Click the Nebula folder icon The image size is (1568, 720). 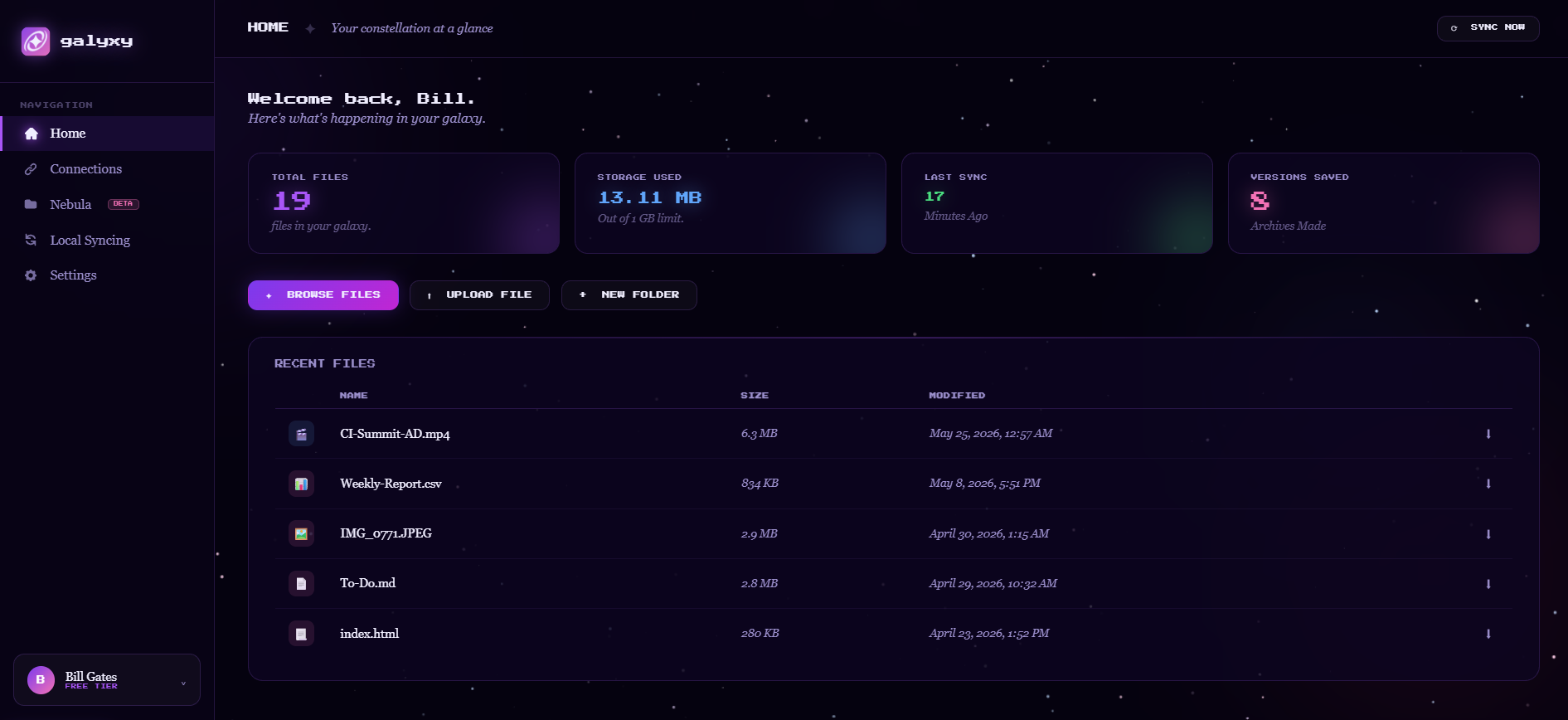[31, 204]
